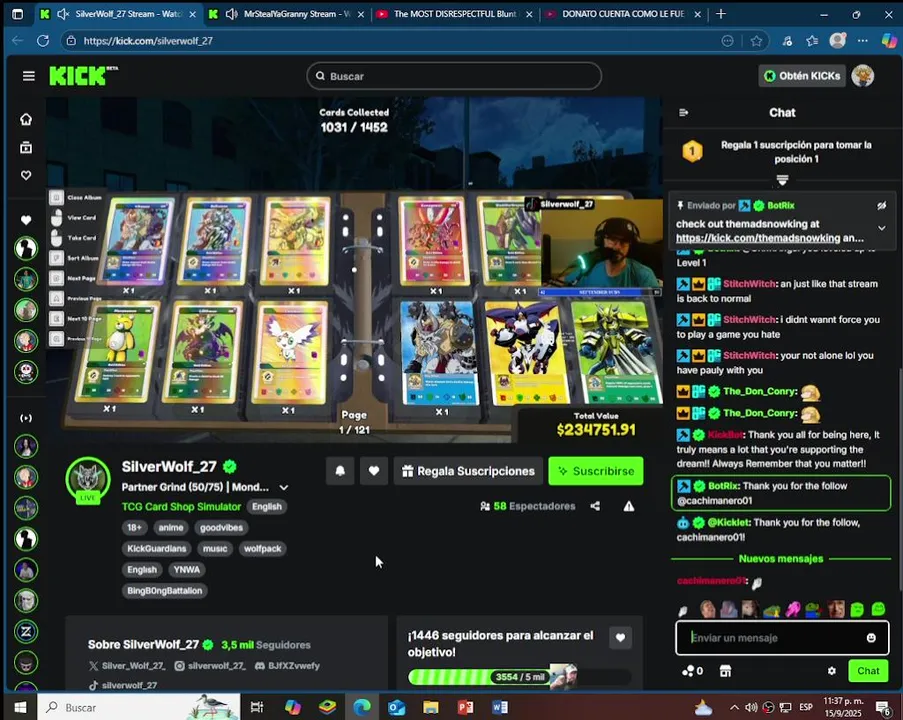Open Outlook from taskbar
This screenshot has height=720, width=903.
pos(396,707)
